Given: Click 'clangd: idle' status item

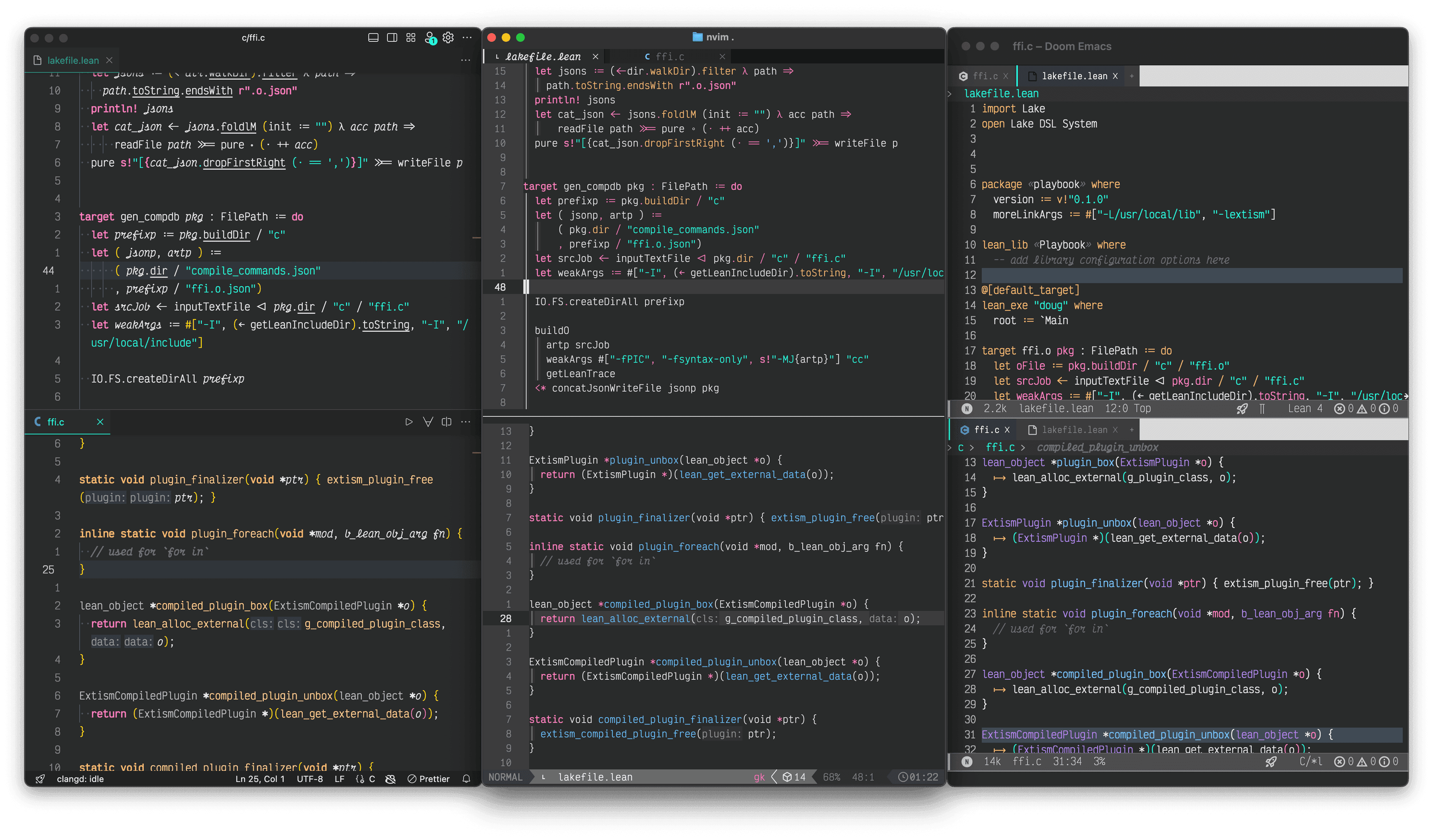Looking at the screenshot, I should tap(80, 779).
